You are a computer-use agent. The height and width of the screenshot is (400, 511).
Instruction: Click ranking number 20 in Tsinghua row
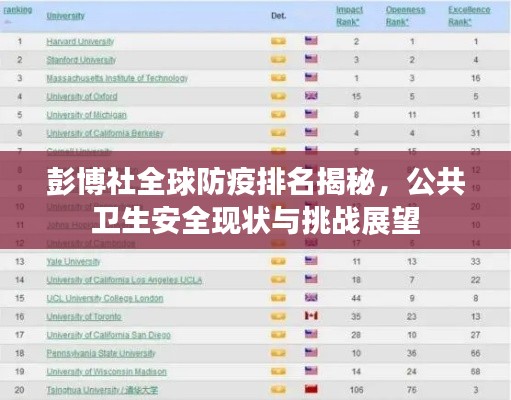[20, 390]
